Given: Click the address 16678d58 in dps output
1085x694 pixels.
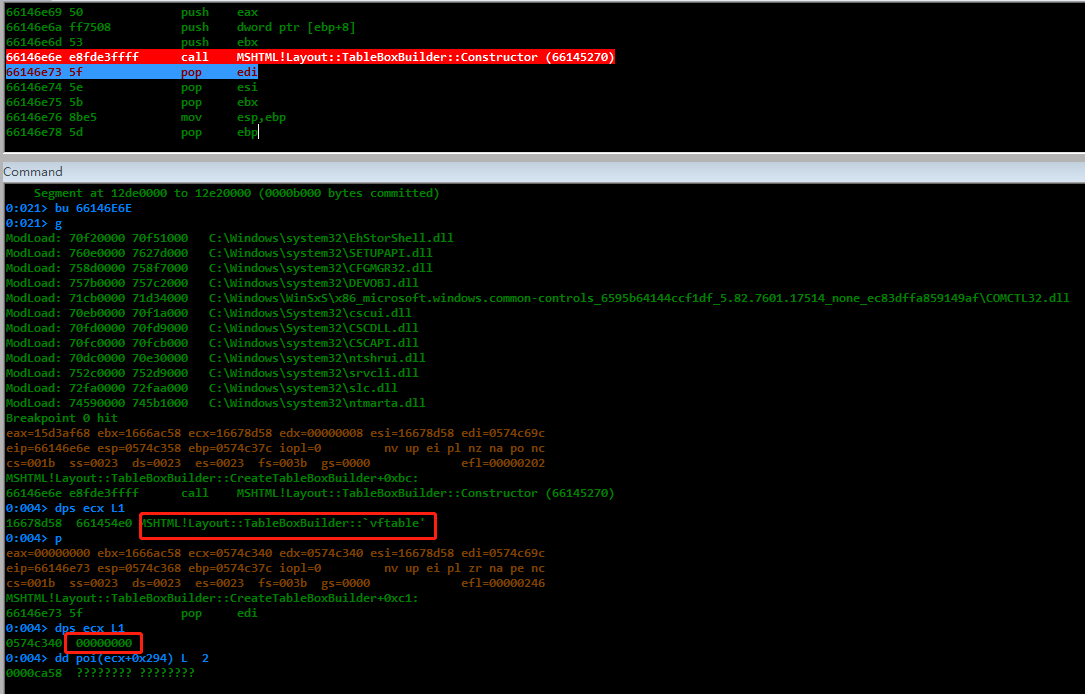Looking at the screenshot, I should tap(34, 523).
